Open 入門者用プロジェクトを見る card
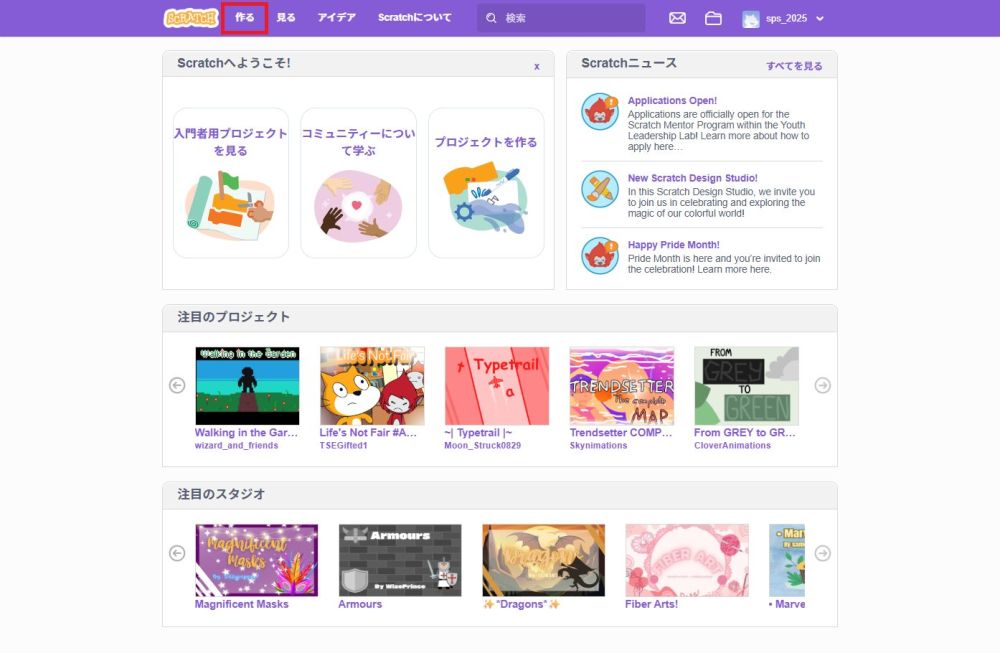1000x653 pixels. [231, 183]
